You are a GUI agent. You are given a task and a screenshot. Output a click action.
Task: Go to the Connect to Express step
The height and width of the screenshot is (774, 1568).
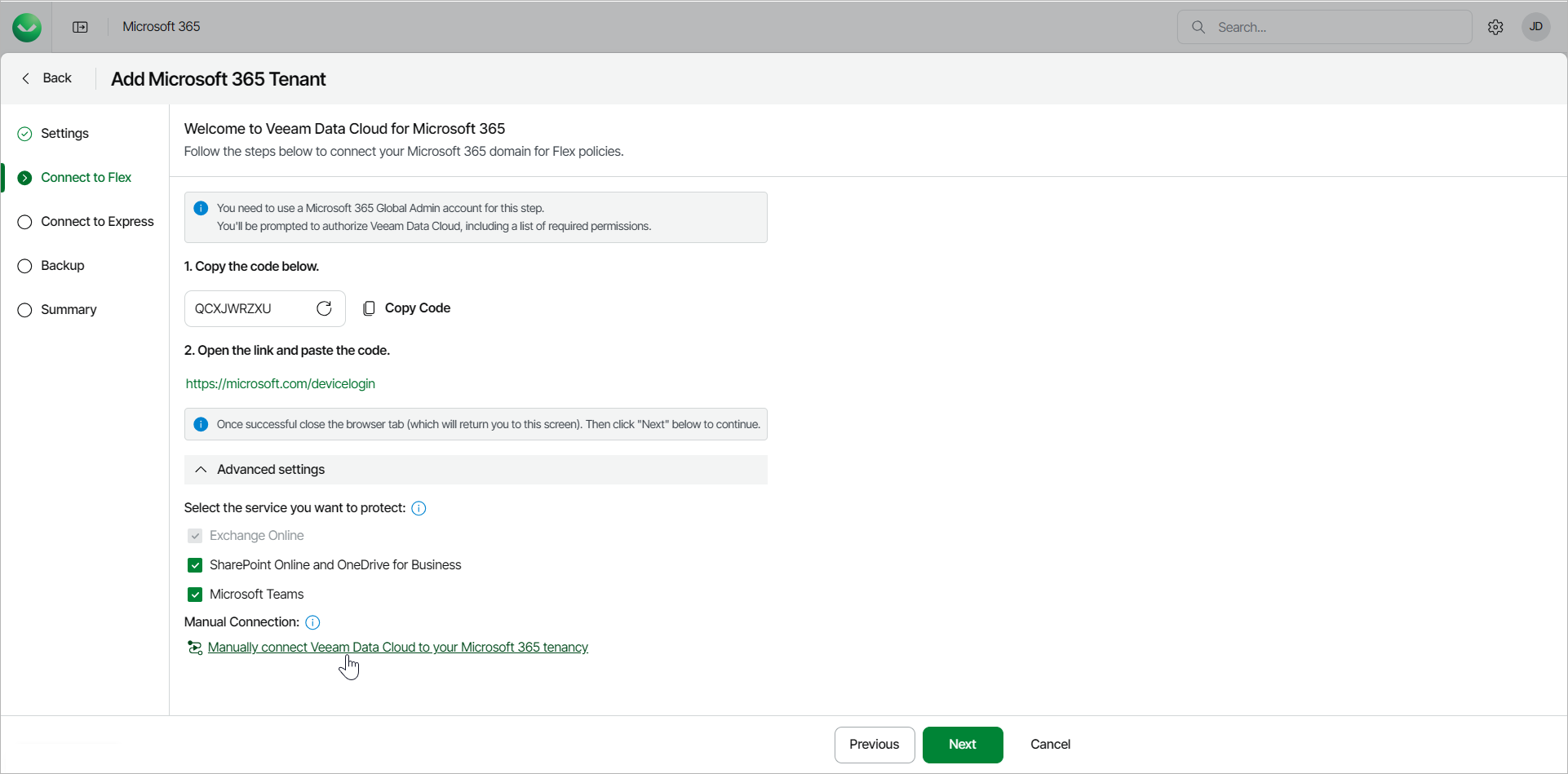coord(97,222)
